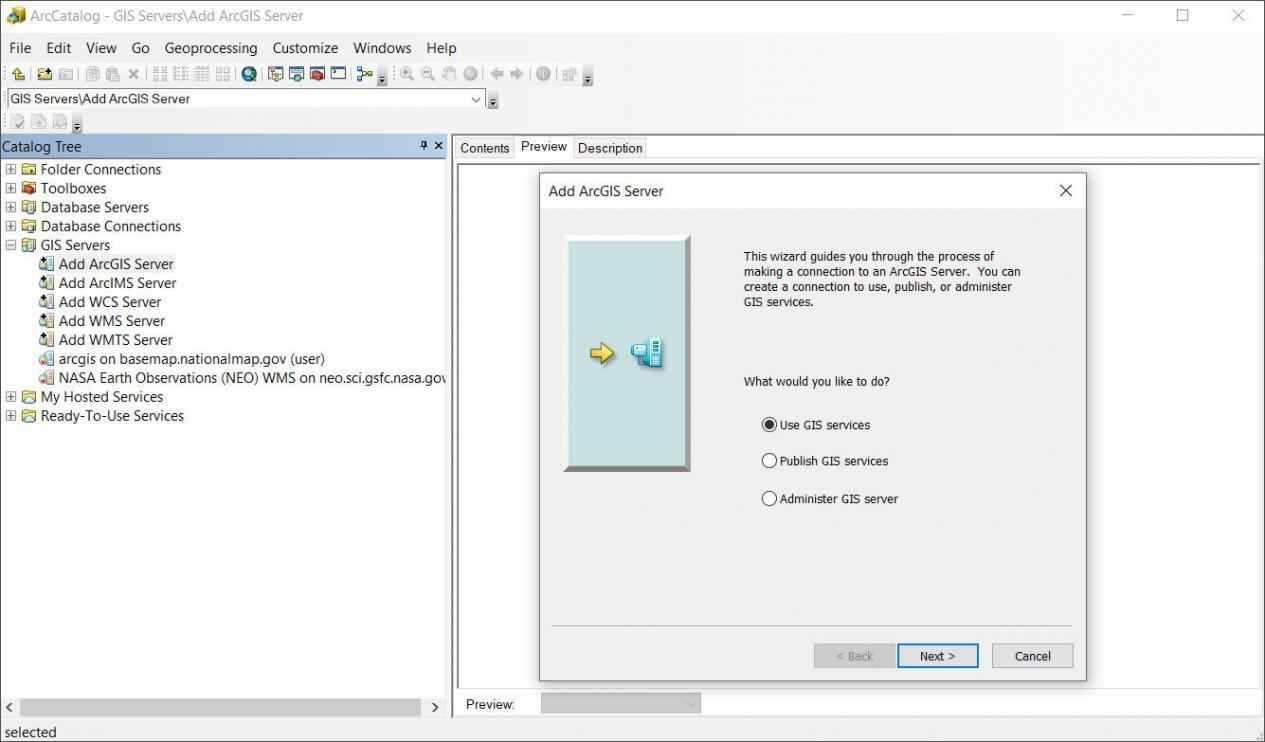Collapse the GIS Servers node

click(x=11, y=245)
